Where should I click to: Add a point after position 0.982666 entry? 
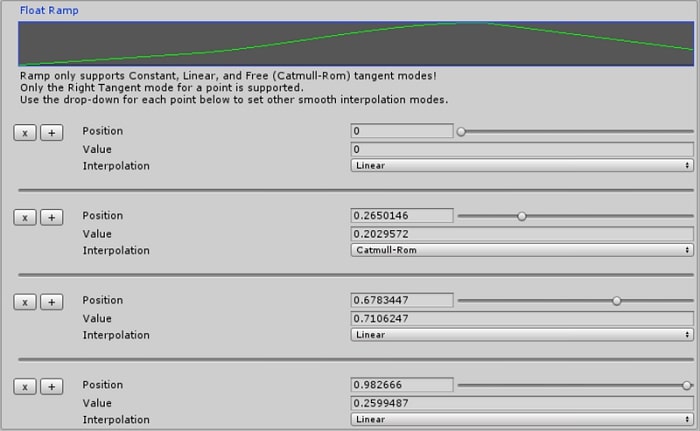pos(51,386)
